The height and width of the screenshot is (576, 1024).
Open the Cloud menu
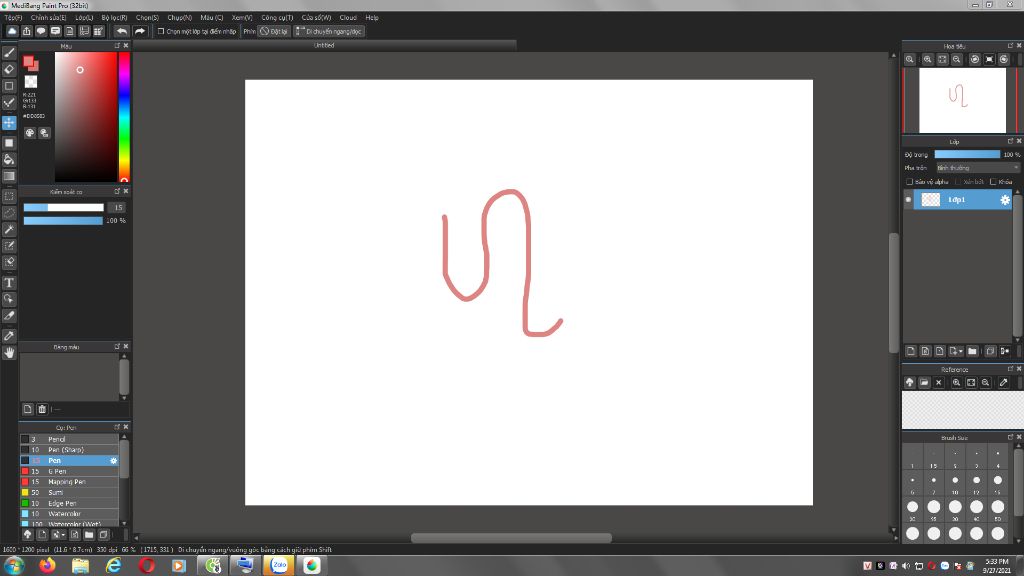tap(348, 18)
